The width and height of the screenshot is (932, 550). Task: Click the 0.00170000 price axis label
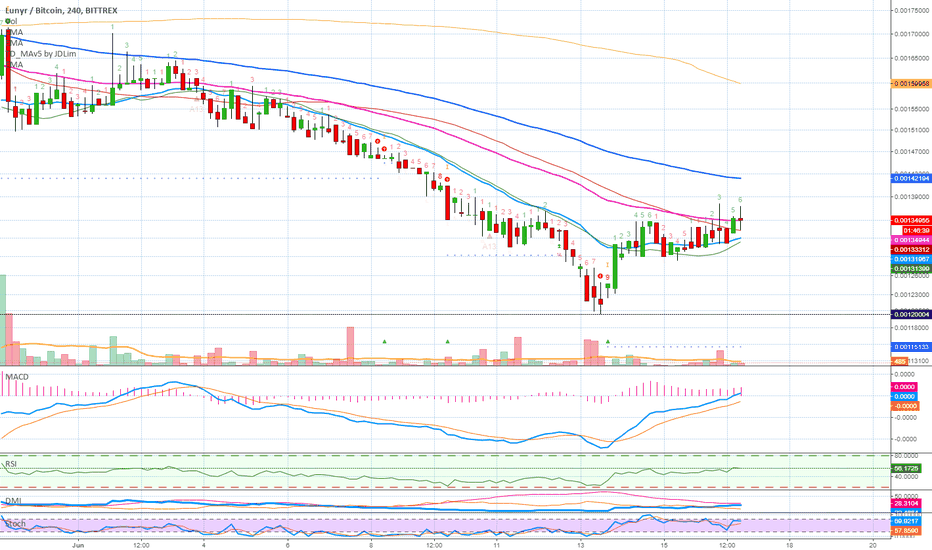pos(912,34)
